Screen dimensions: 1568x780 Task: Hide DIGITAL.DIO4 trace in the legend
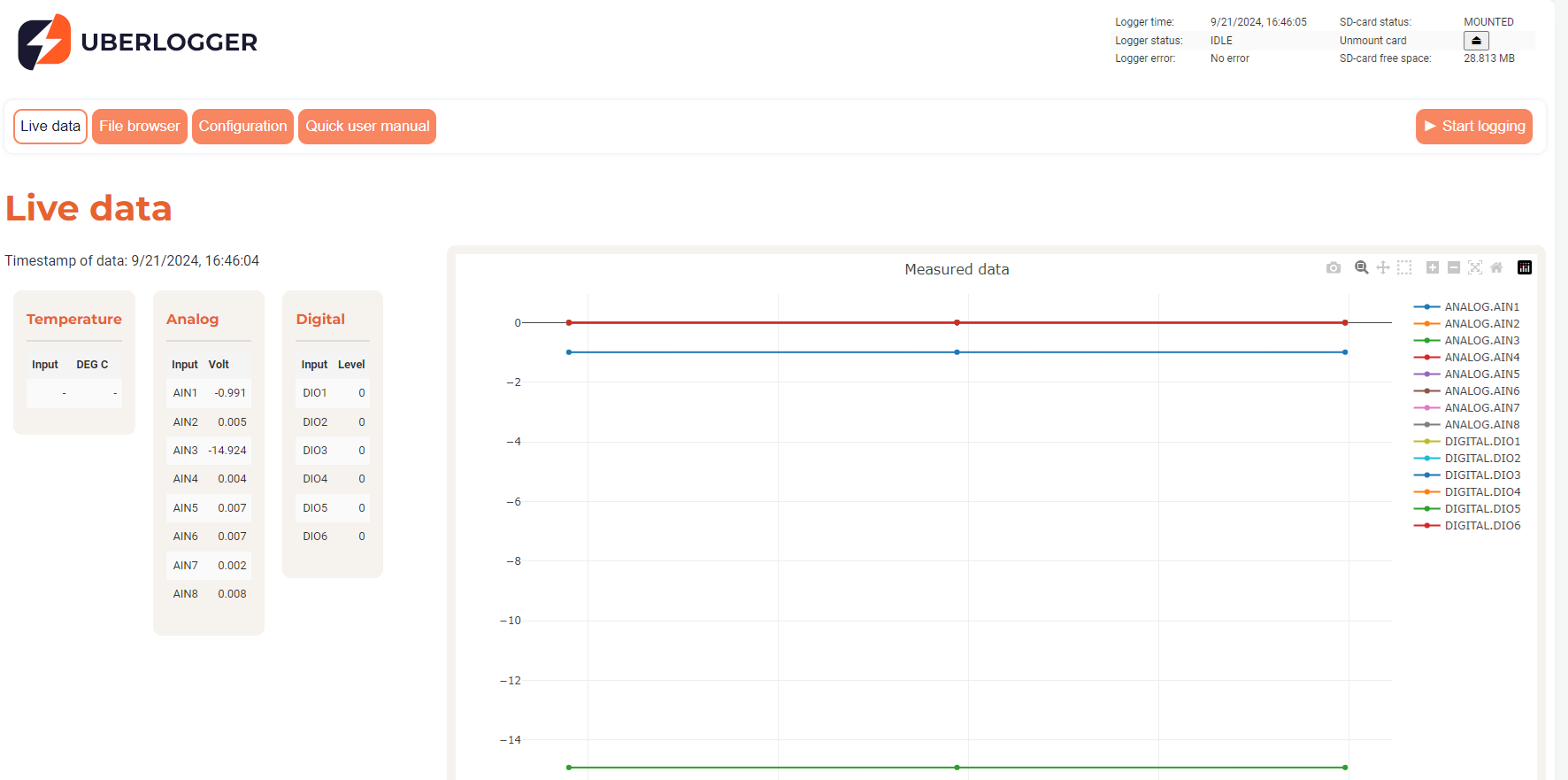(1467, 492)
